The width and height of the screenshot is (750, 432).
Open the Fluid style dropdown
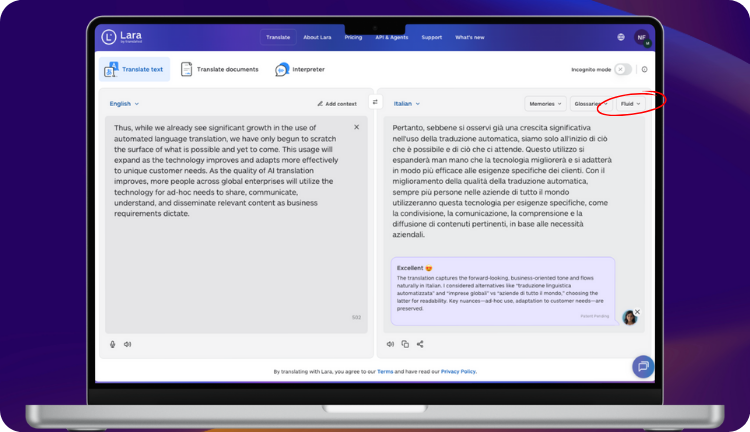630,103
